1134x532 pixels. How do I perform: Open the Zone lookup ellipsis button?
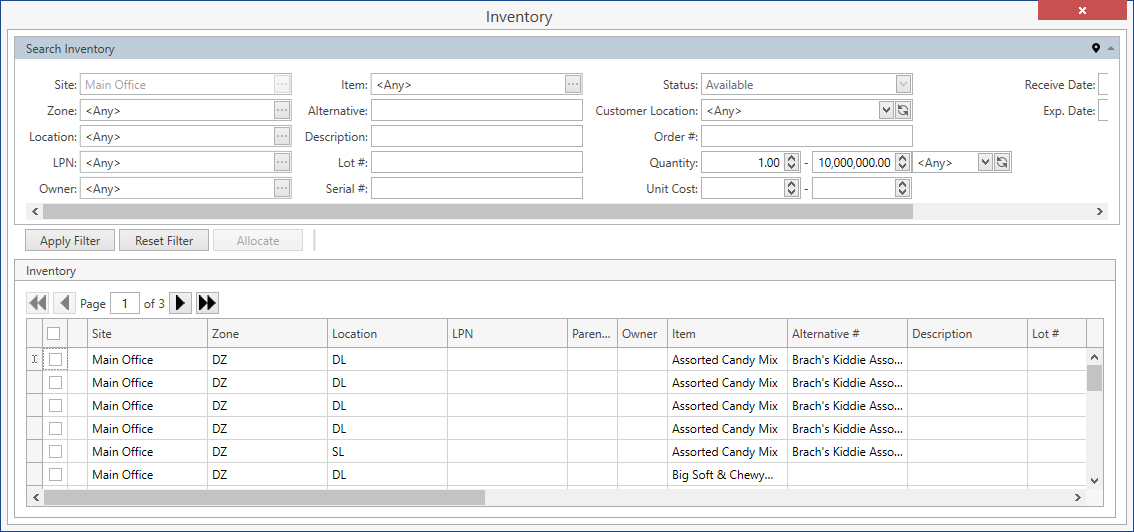pyautogui.click(x=282, y=111)
